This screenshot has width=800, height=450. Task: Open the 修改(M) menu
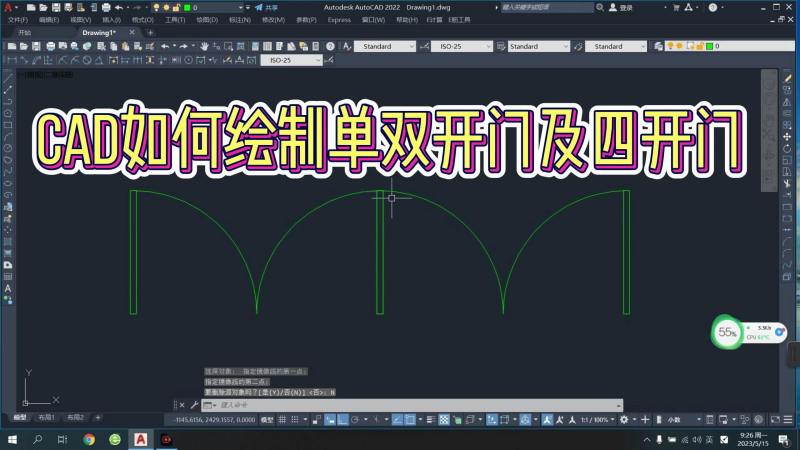273,20
